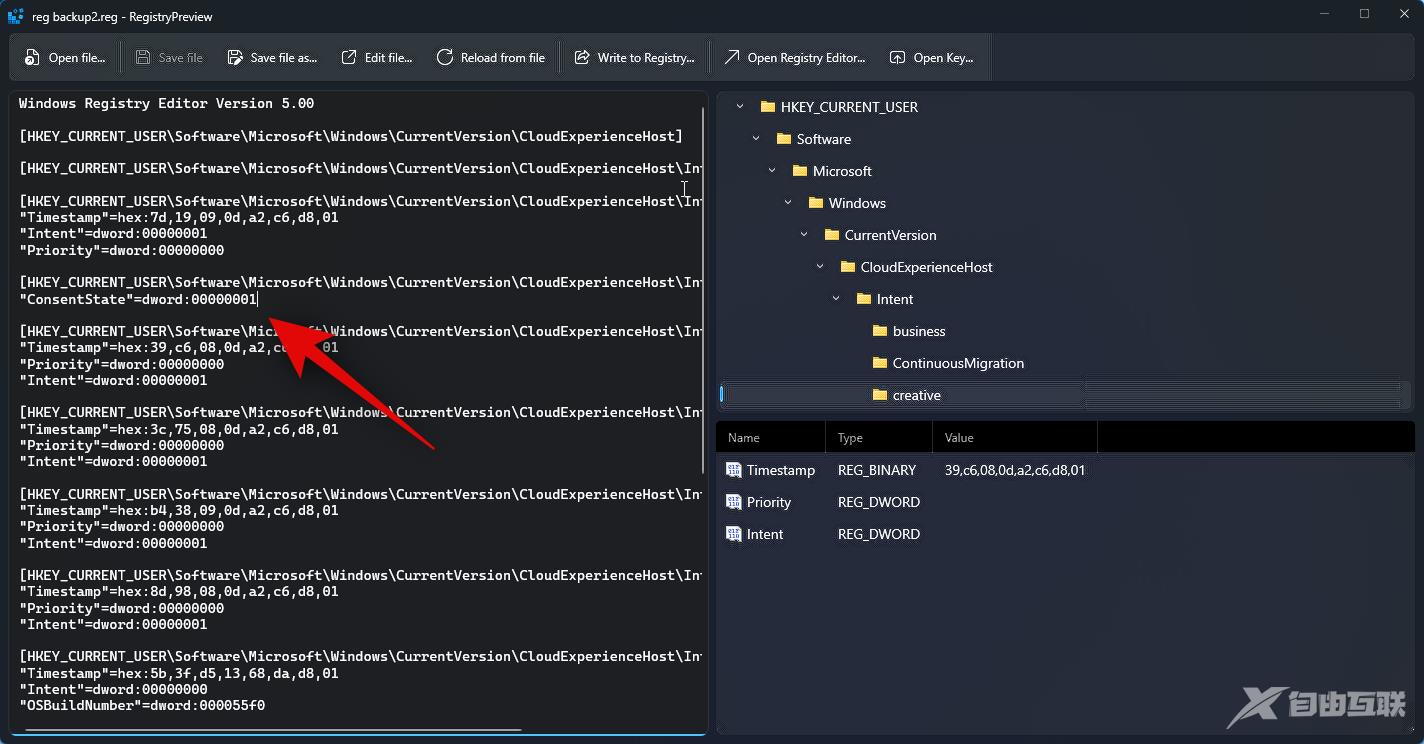Select the business folder in tree

click(x=918, y=331)
